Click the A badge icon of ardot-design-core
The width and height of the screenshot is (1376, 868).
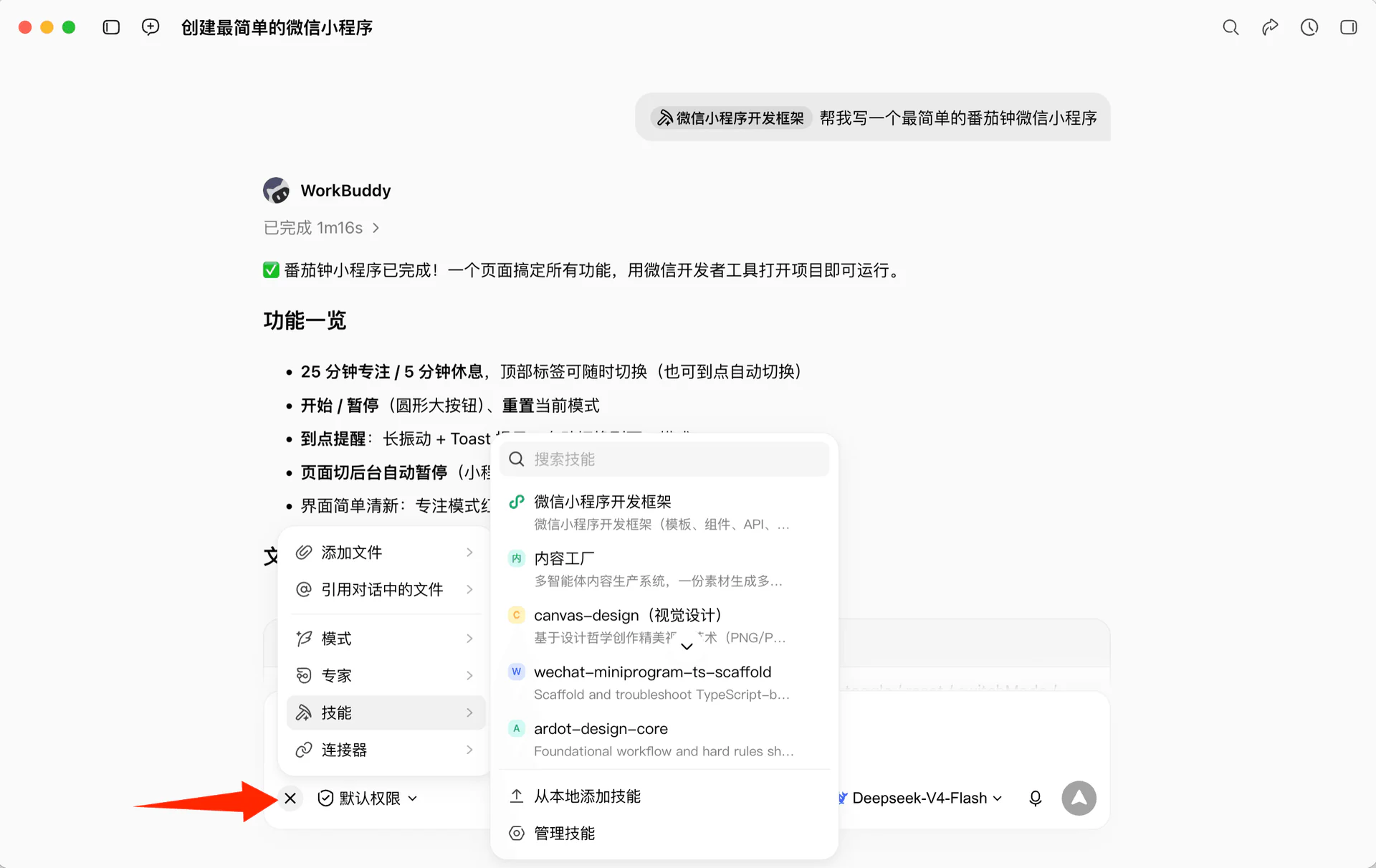[516, 728]
